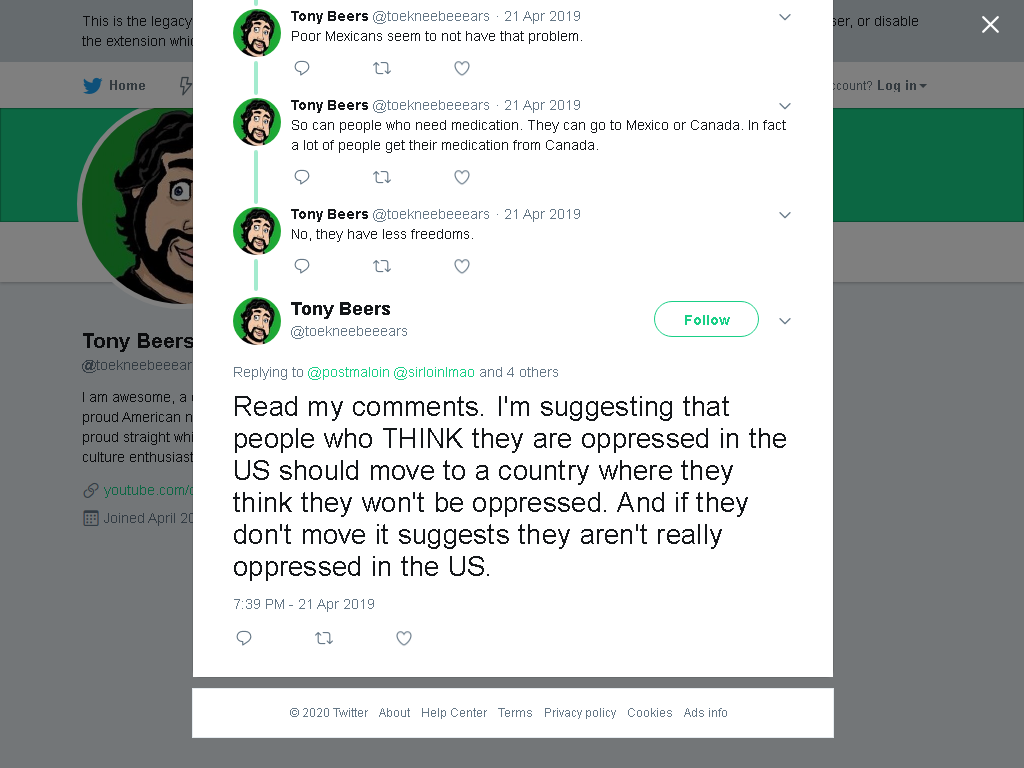Open more options chevron next to Follow
The height and width of the screenshot is (768, 1024).
[x=785, y=321]
